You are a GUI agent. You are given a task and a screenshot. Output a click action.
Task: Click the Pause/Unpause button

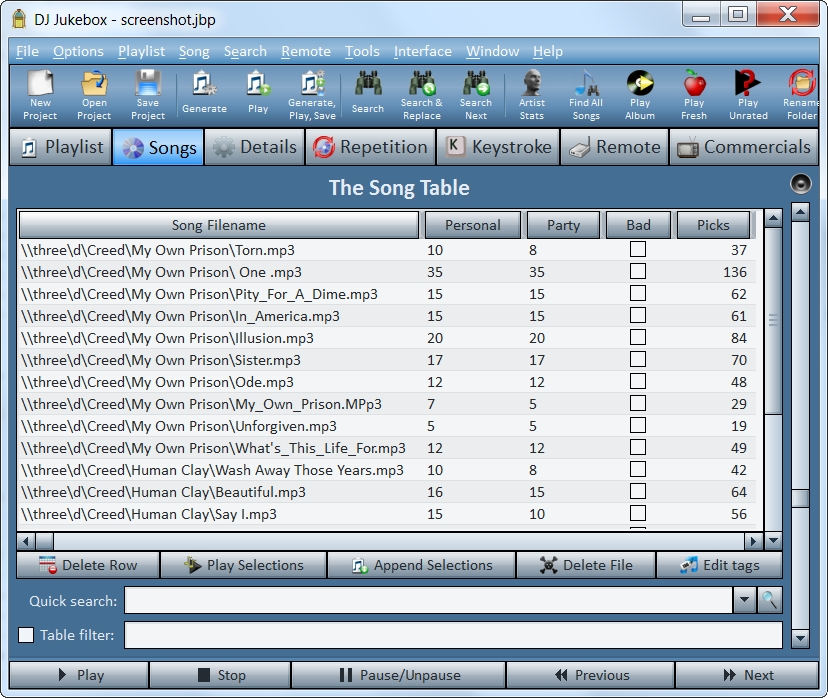pos(399,675)
